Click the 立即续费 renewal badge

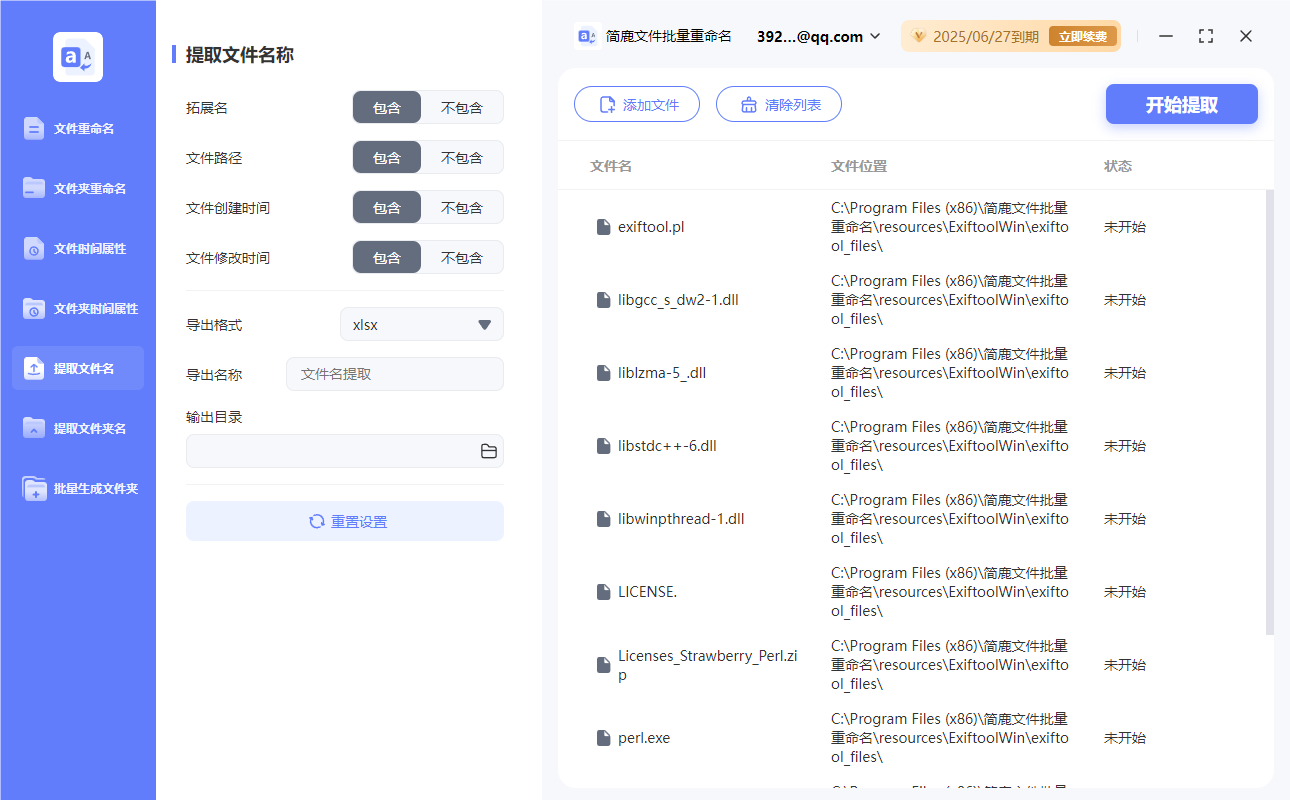coord(1083,35)
